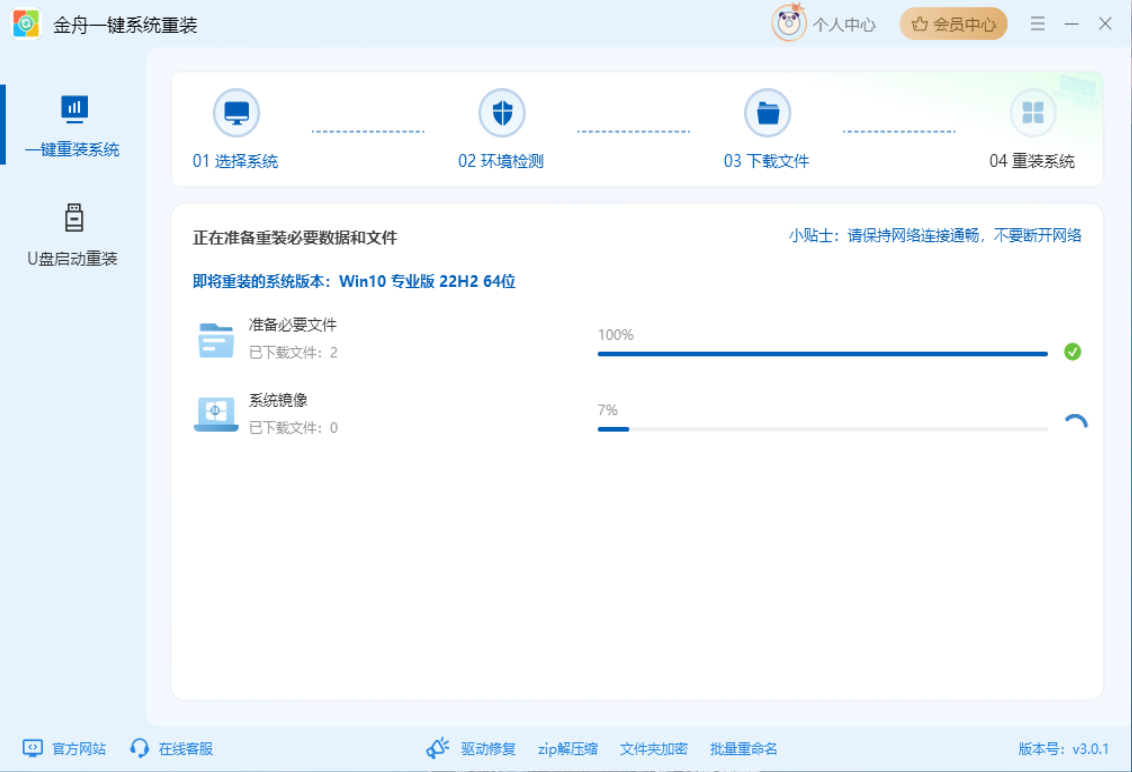Click the 在线客服 headset icon
Screen dimensions: 1132x772
139,748
